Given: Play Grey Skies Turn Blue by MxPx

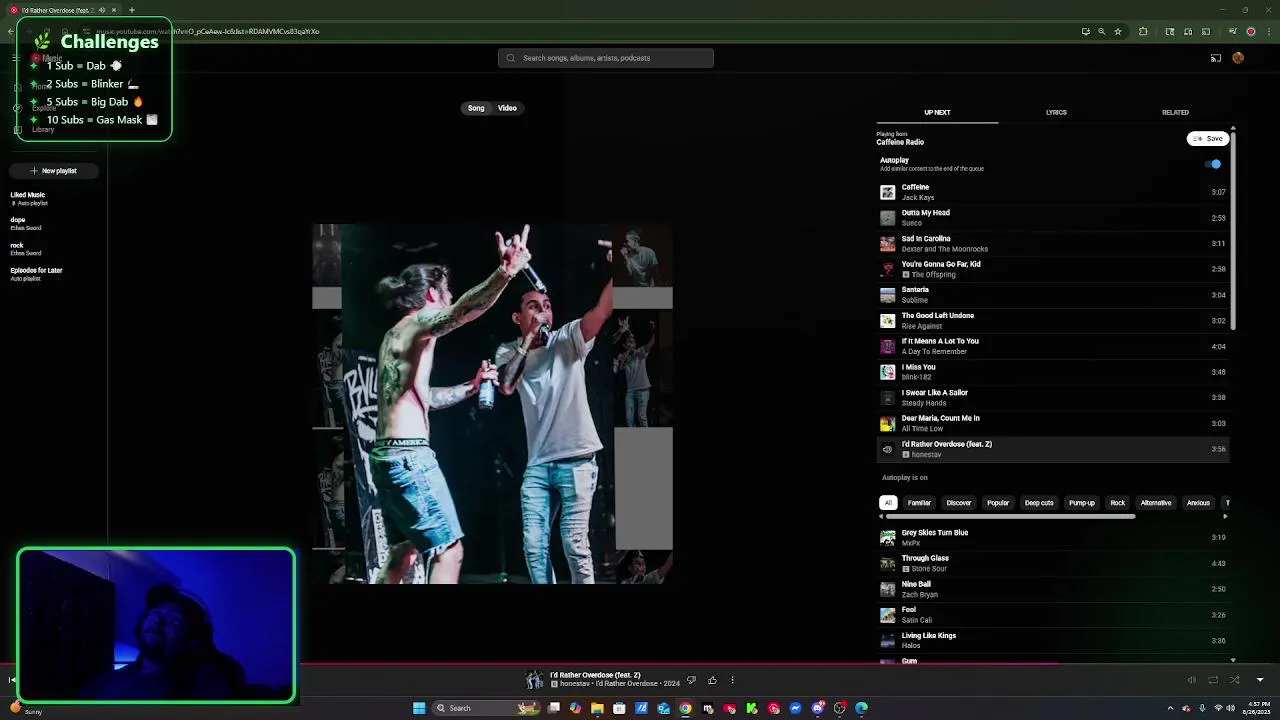Looking at the screenshot, I should coord(1052,538).
